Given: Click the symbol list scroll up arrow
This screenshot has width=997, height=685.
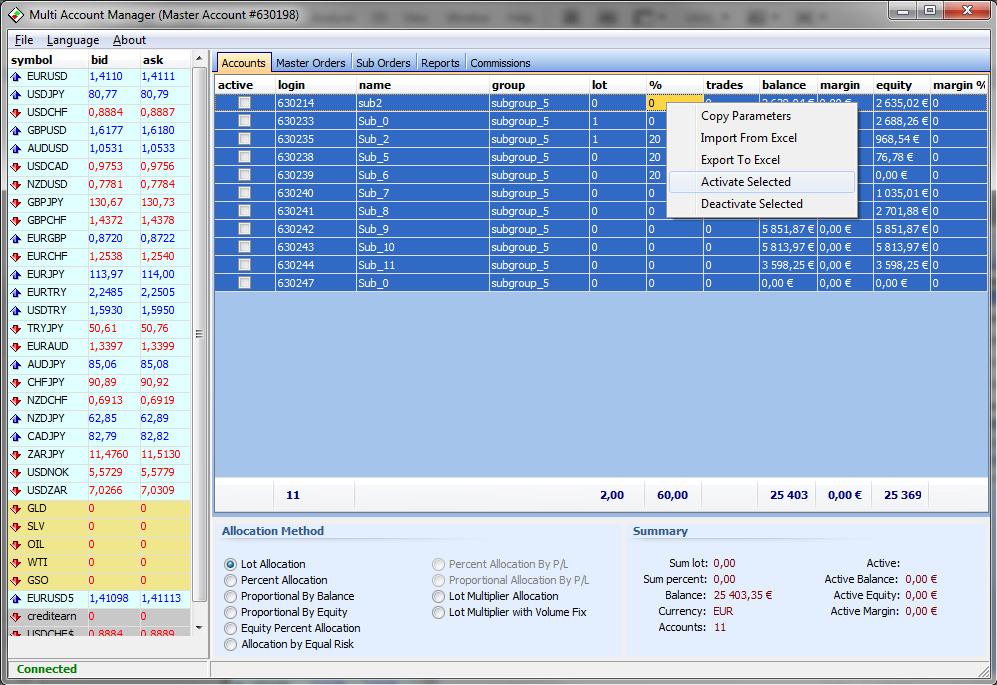Looking at the screenshot, I should coord(199,59).
